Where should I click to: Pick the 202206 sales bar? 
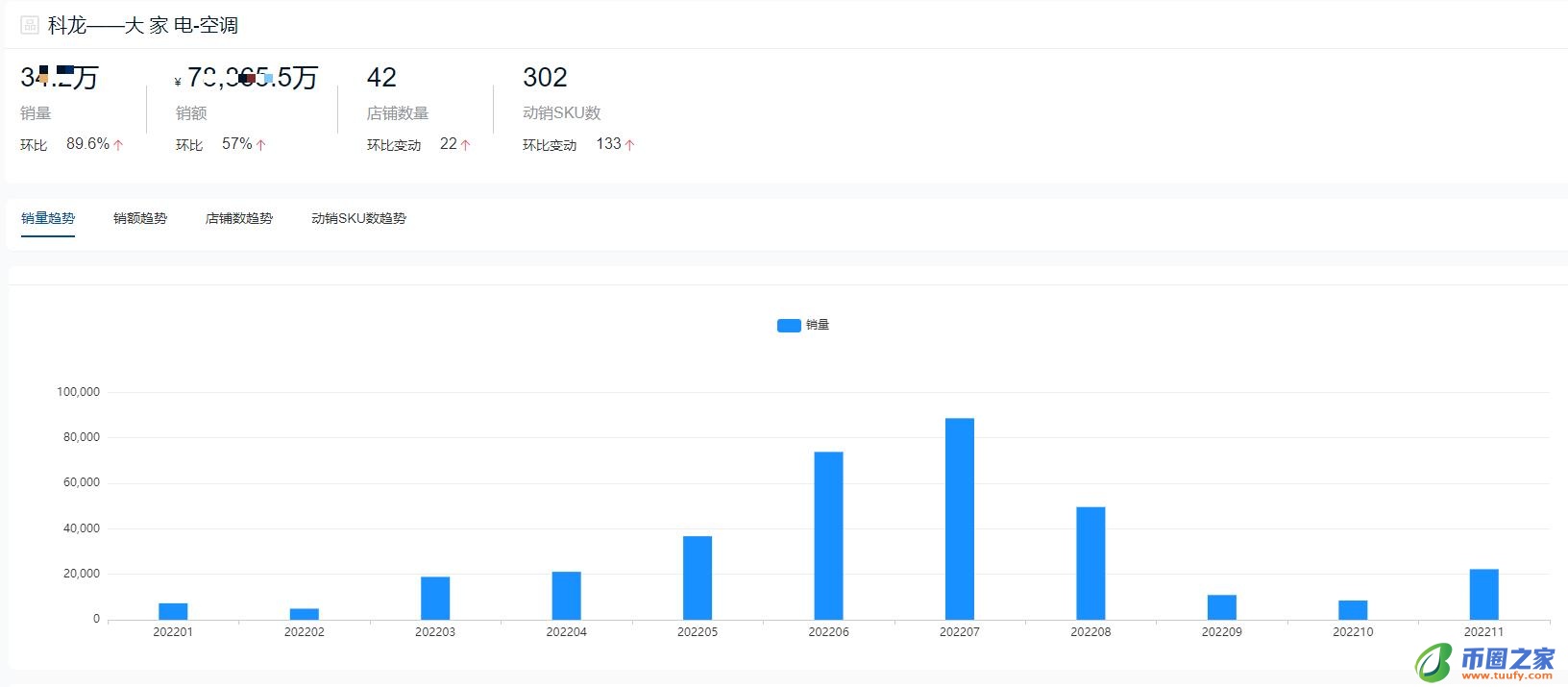[828, 536]
